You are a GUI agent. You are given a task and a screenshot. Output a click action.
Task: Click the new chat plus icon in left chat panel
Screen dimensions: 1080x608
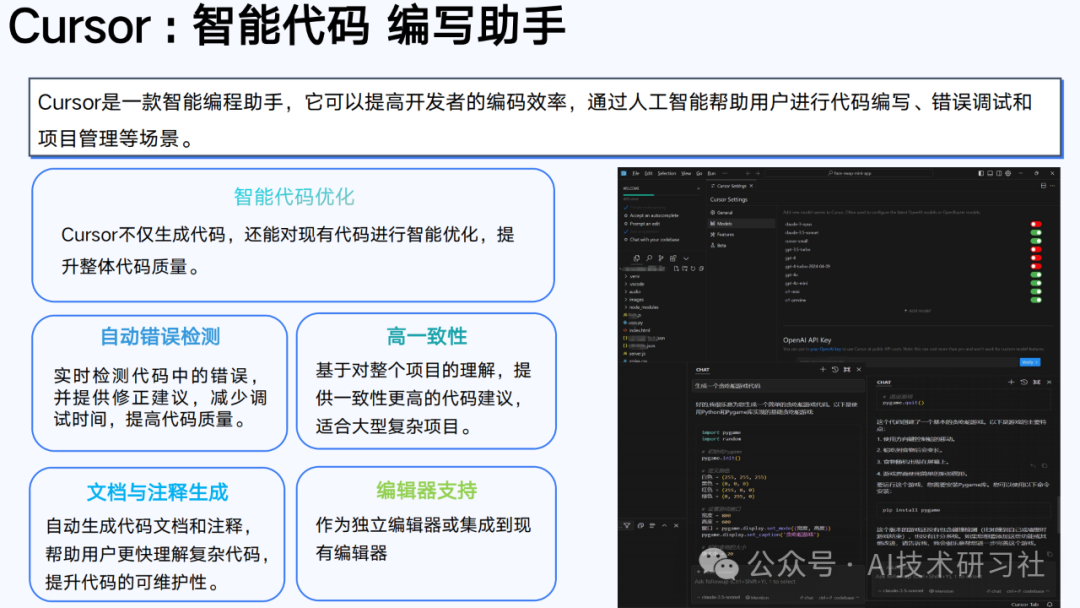tap(822, 370)
